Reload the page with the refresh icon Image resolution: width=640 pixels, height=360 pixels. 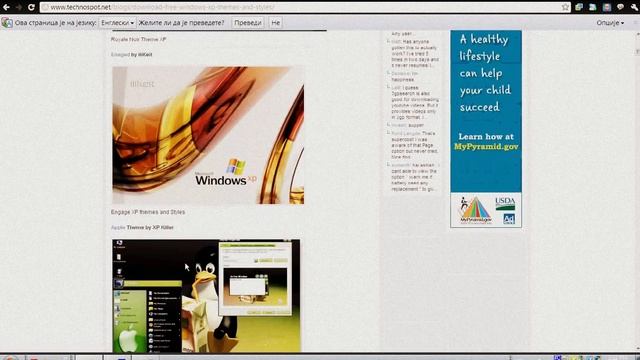pyautogui.click(x=31, y=7)
